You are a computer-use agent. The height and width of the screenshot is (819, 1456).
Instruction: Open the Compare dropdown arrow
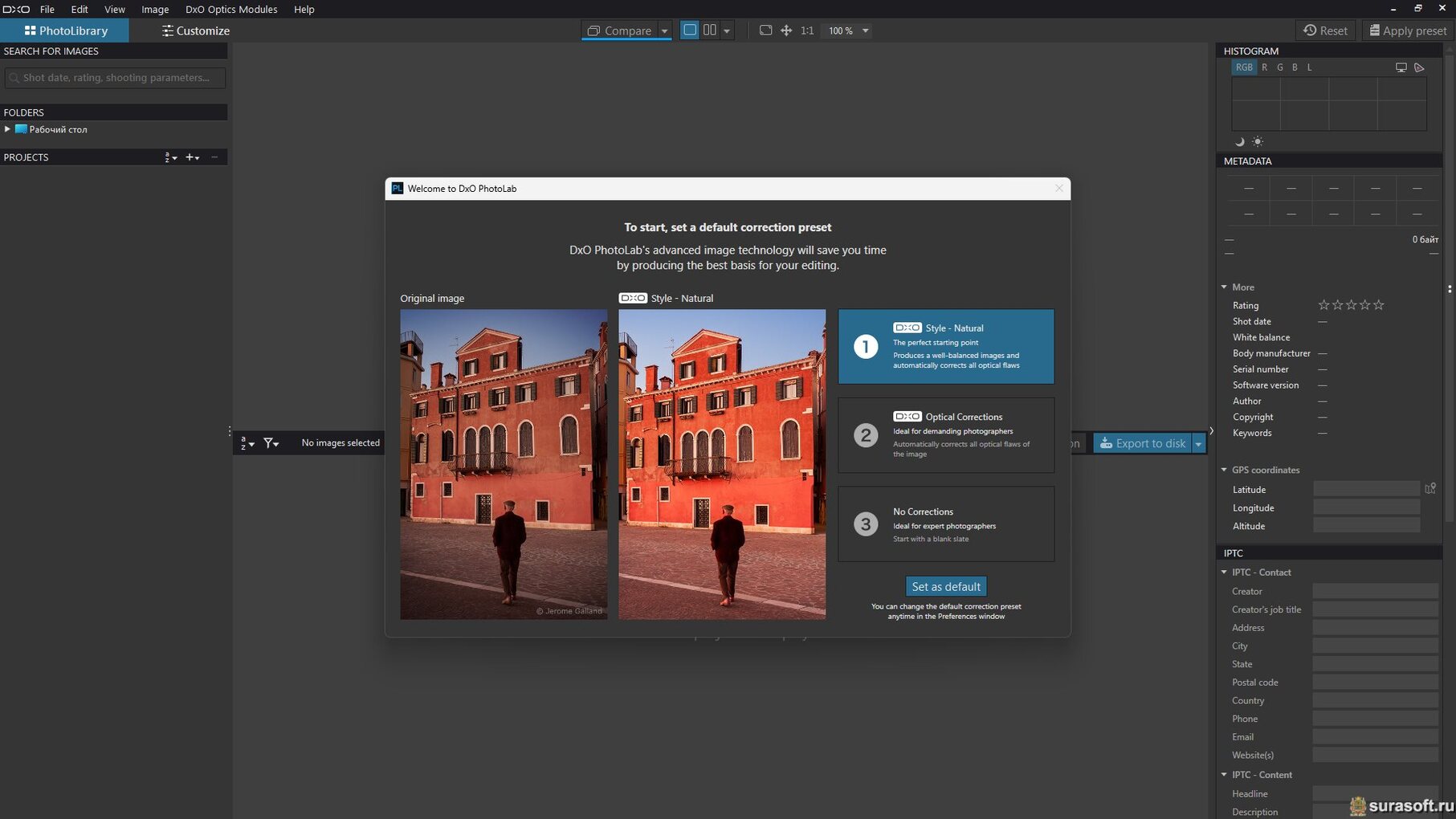pyautogui.click(x=664, y=31)
